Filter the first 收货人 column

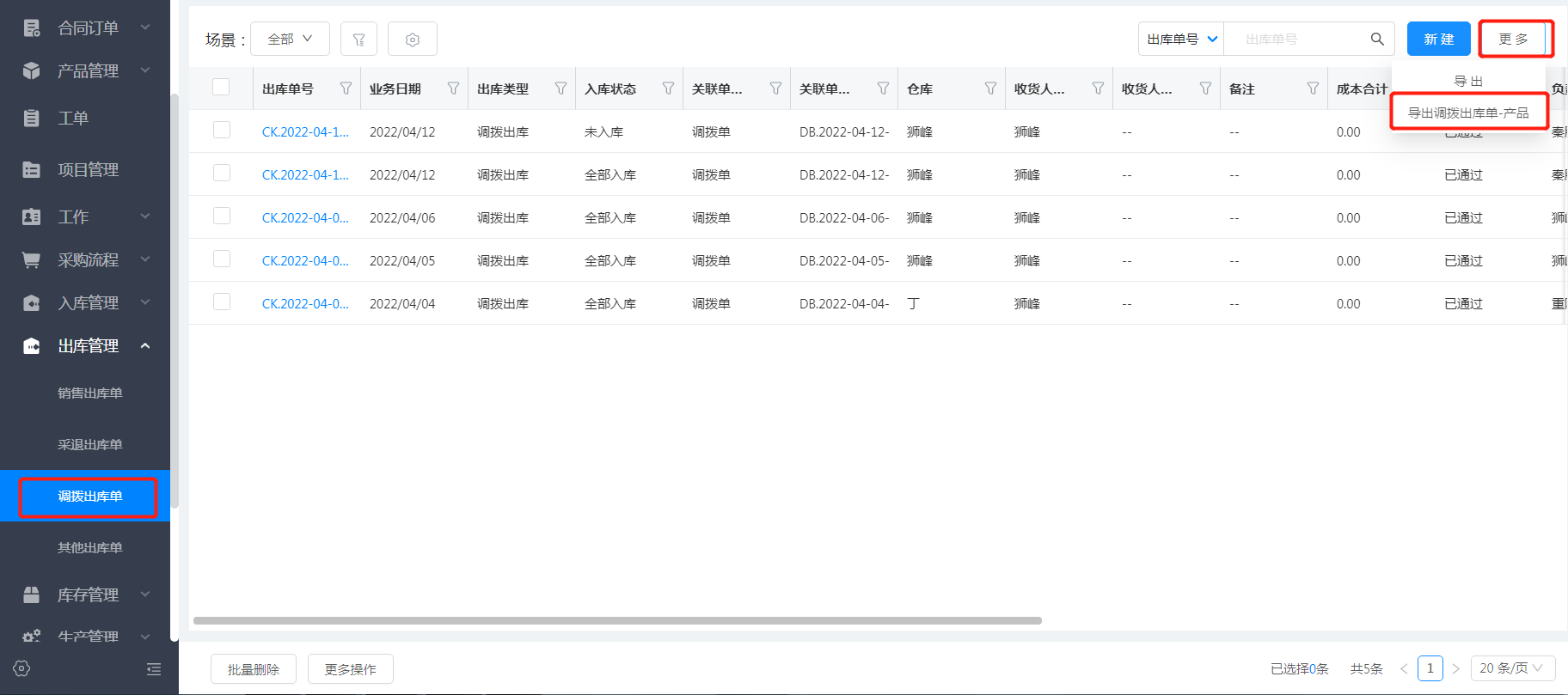click(1098, 88)
